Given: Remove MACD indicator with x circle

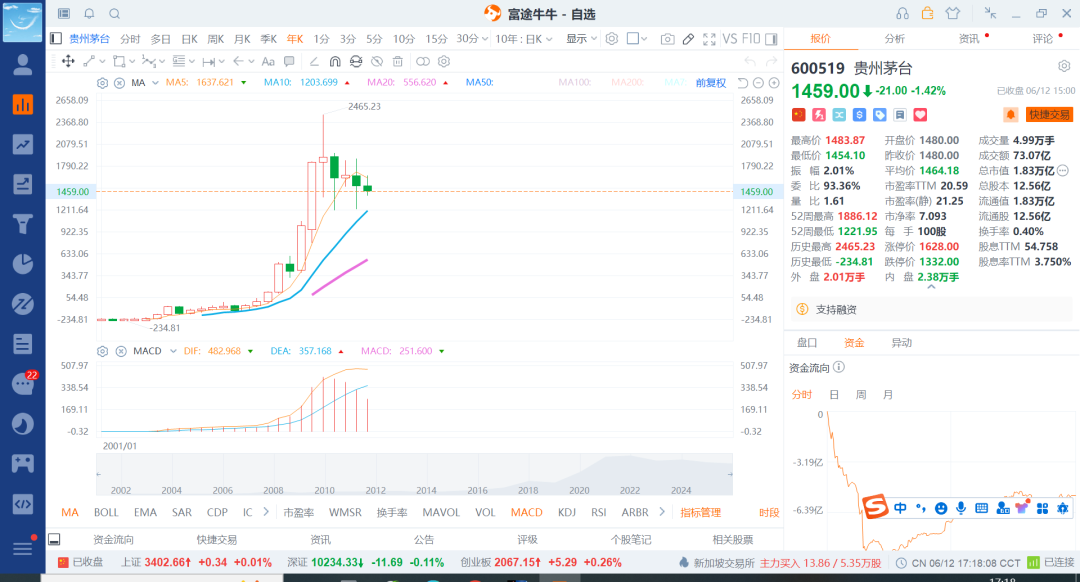Looking at the screenshot, I should tap(121, 351).
